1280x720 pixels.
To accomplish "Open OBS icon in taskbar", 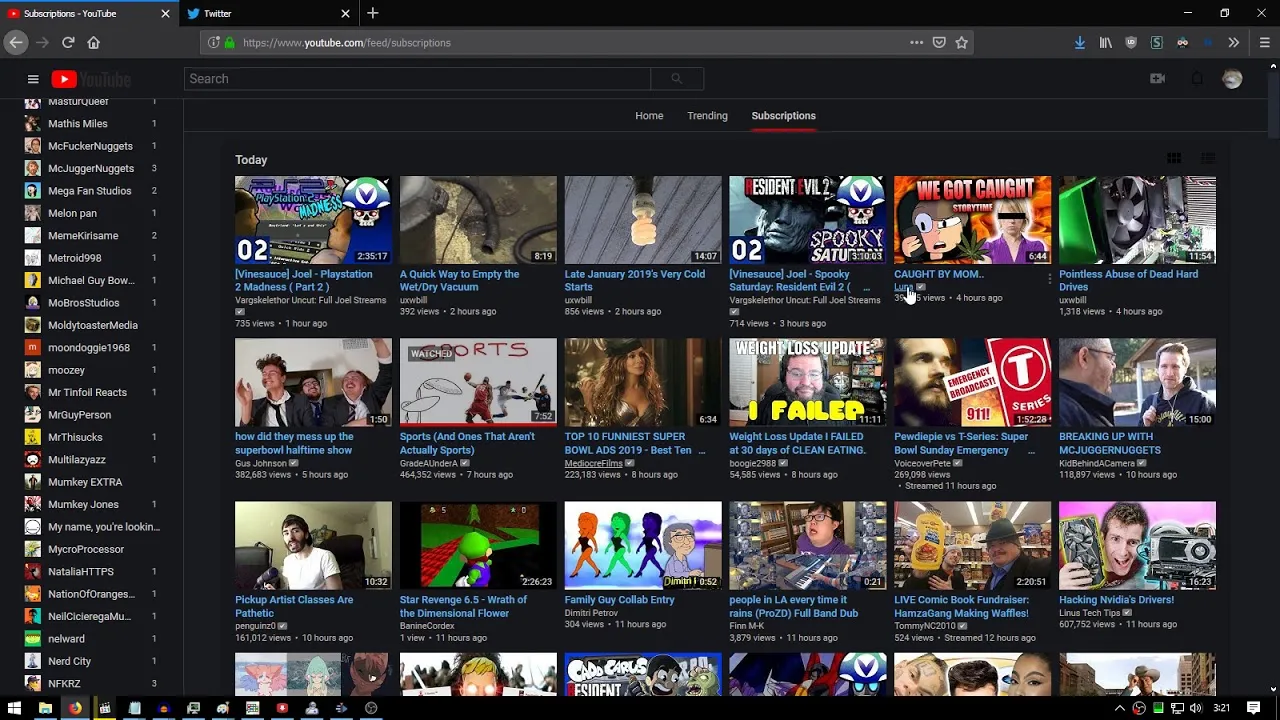I will coord(371,708).
